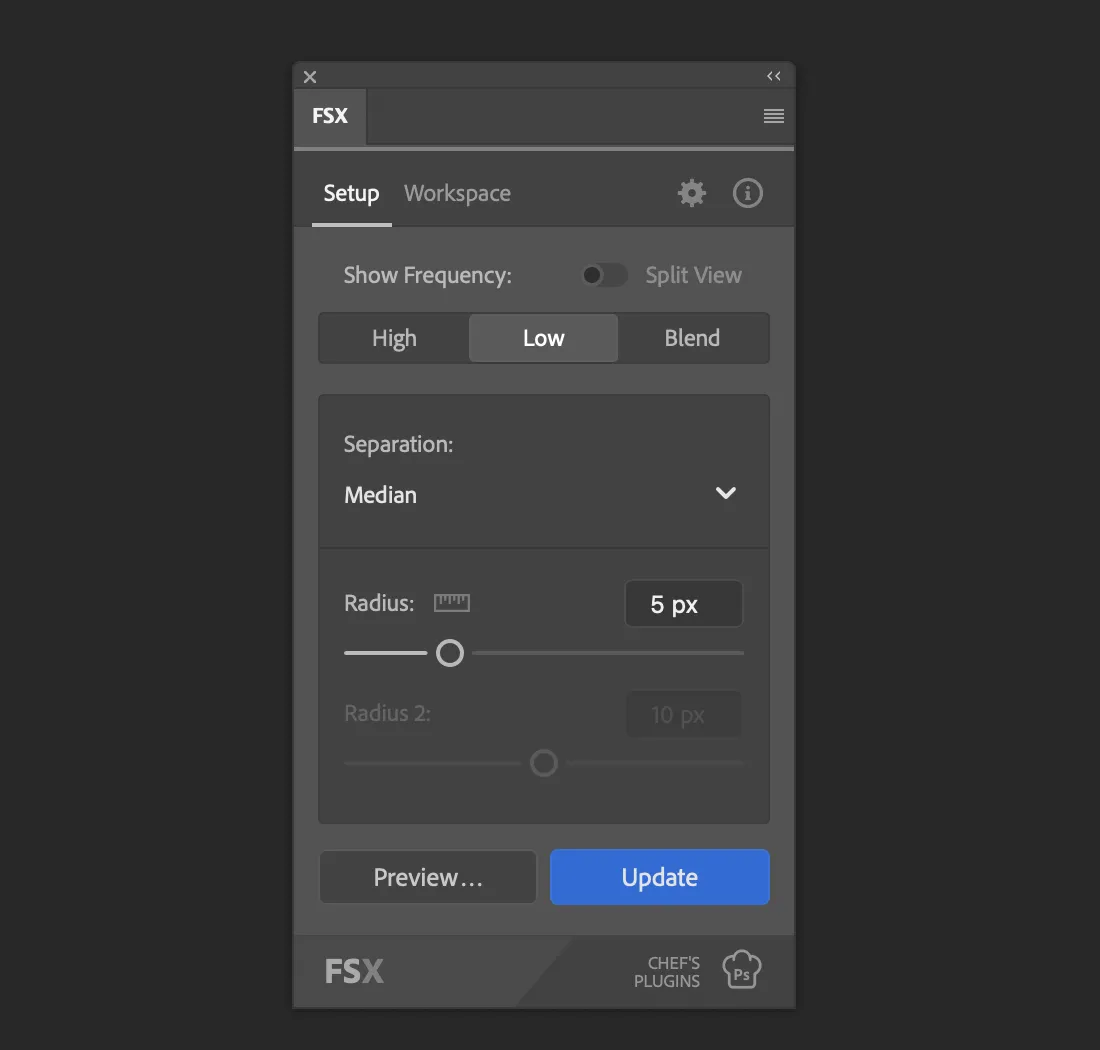Open the info icon
This screenshot has width=1100, height=1050.
(748, 193)
